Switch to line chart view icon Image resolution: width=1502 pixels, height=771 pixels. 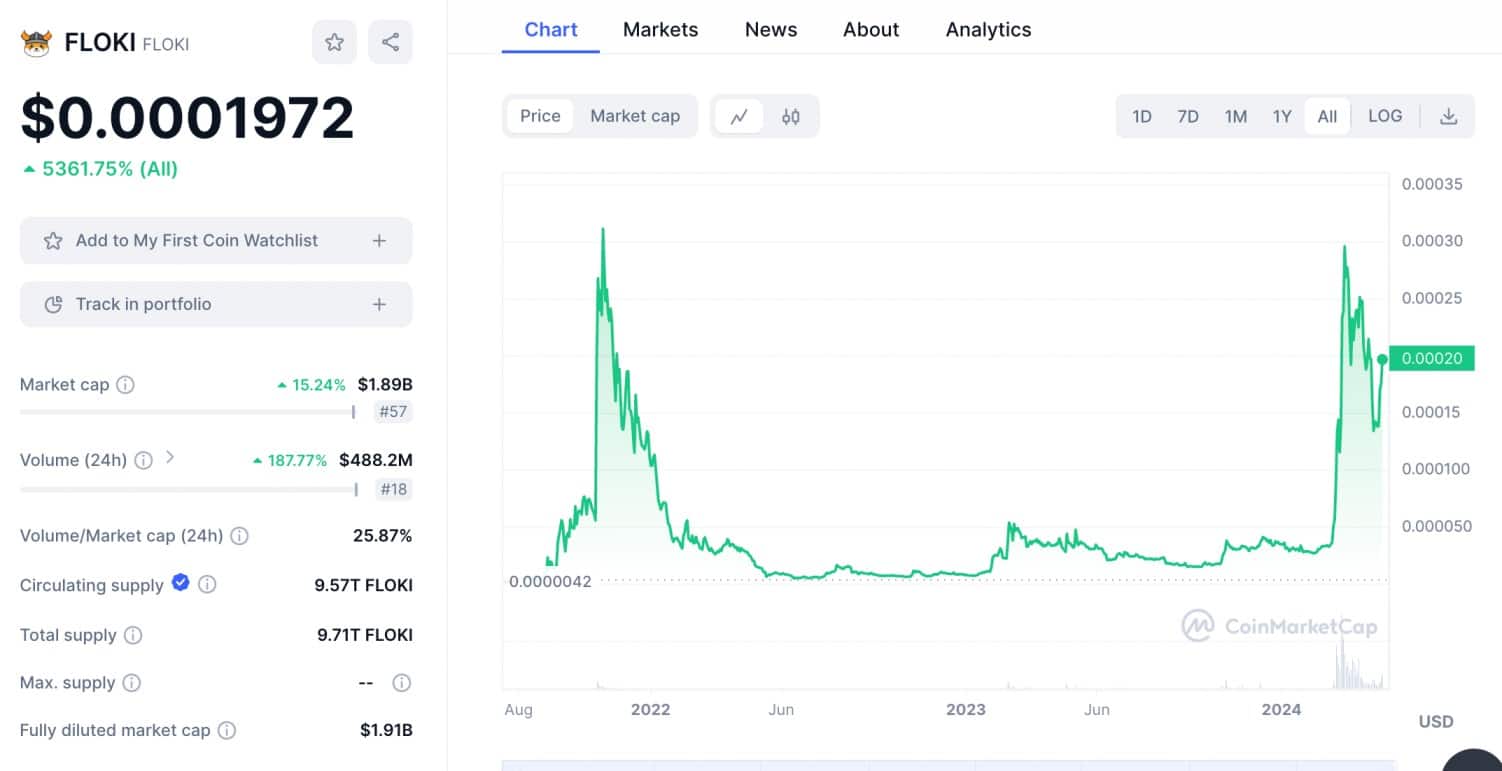pyautogui.click(x=739, y=116)
